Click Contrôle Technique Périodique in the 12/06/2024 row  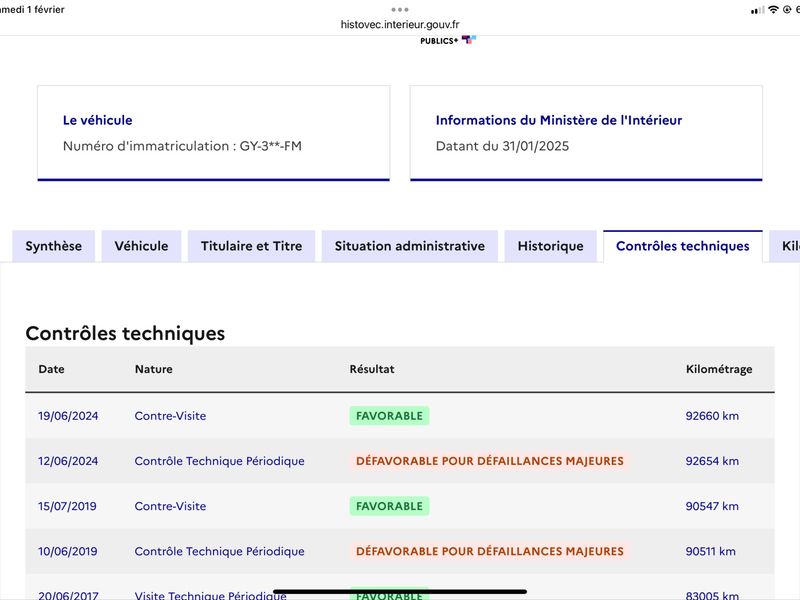pos(219,461)
